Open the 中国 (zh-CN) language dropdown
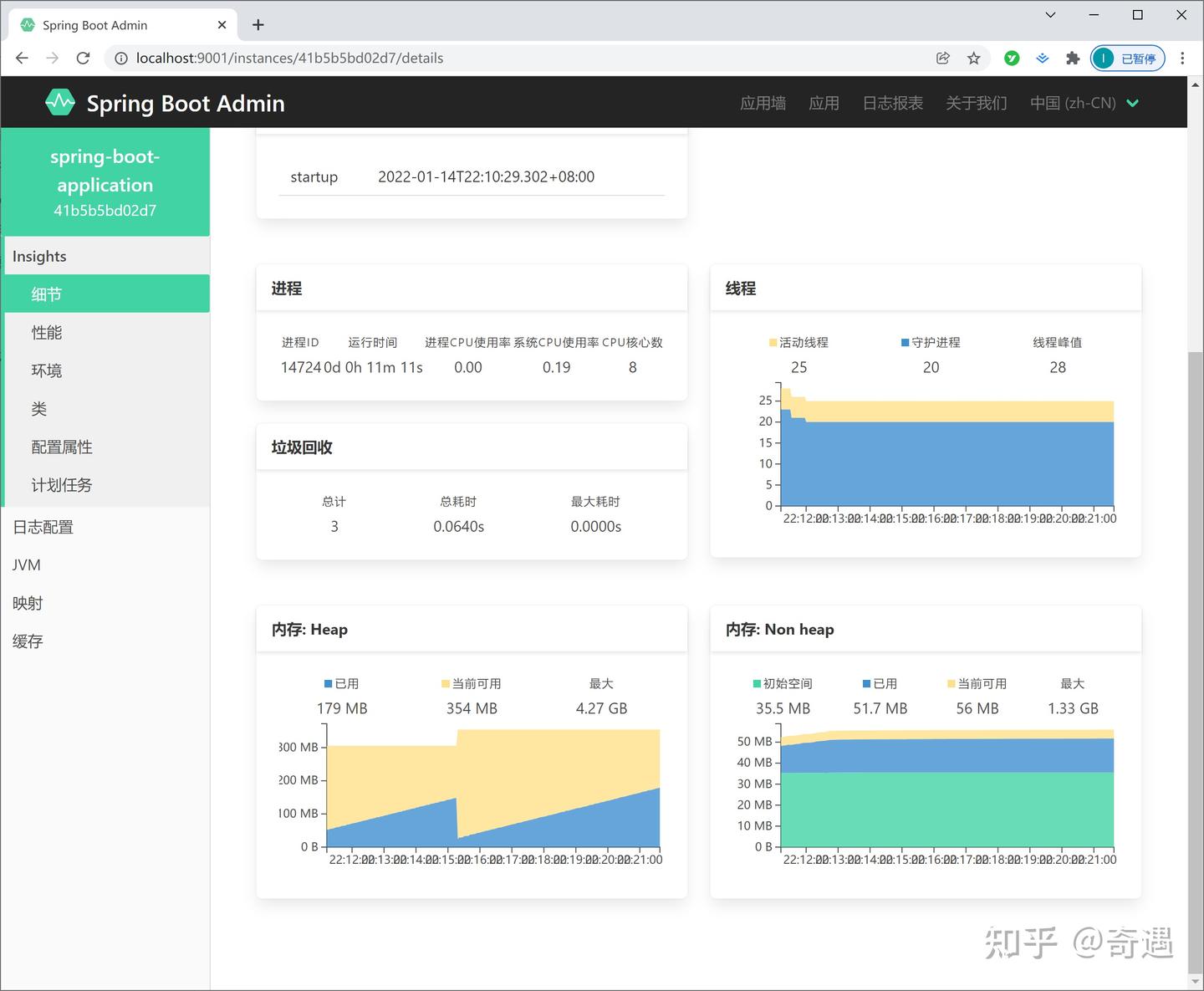Screen dimensions: 1204x991 pos(1084,103)
